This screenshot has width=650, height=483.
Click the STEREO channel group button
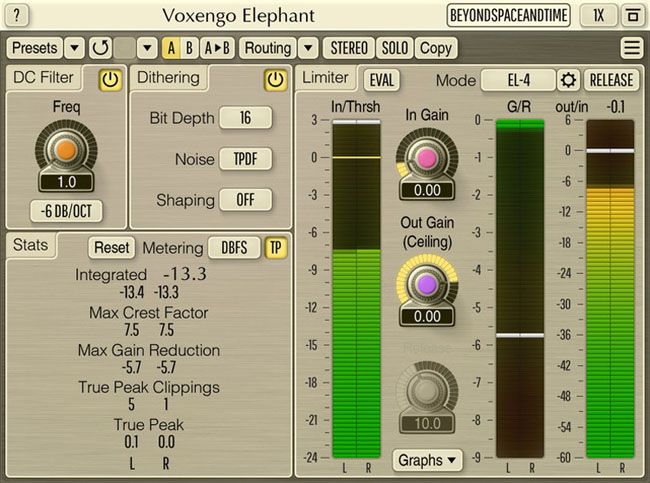pyautogui.click(x=349, y=48)
